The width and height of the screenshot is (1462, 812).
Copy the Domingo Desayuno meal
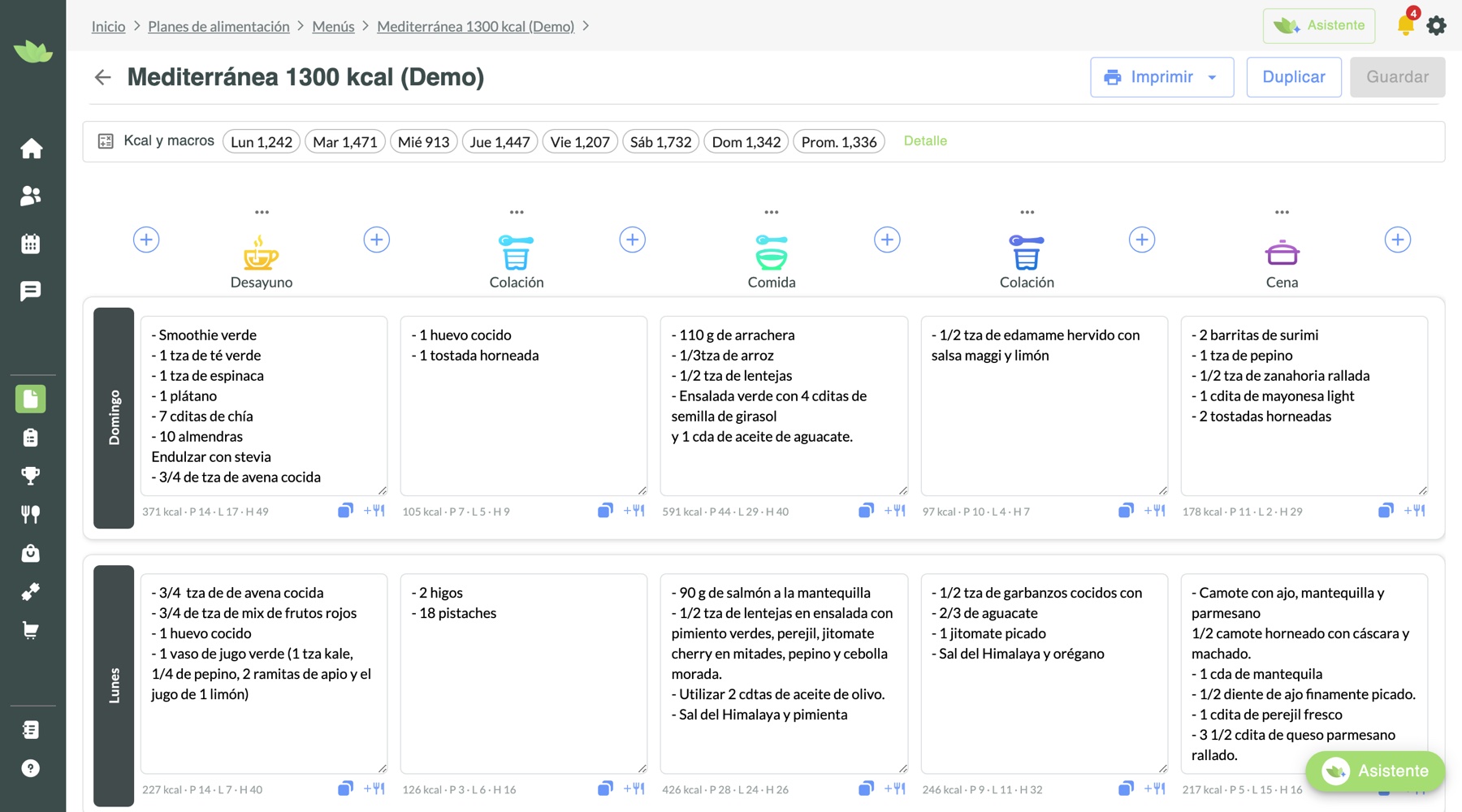click(x=345, y=511)
